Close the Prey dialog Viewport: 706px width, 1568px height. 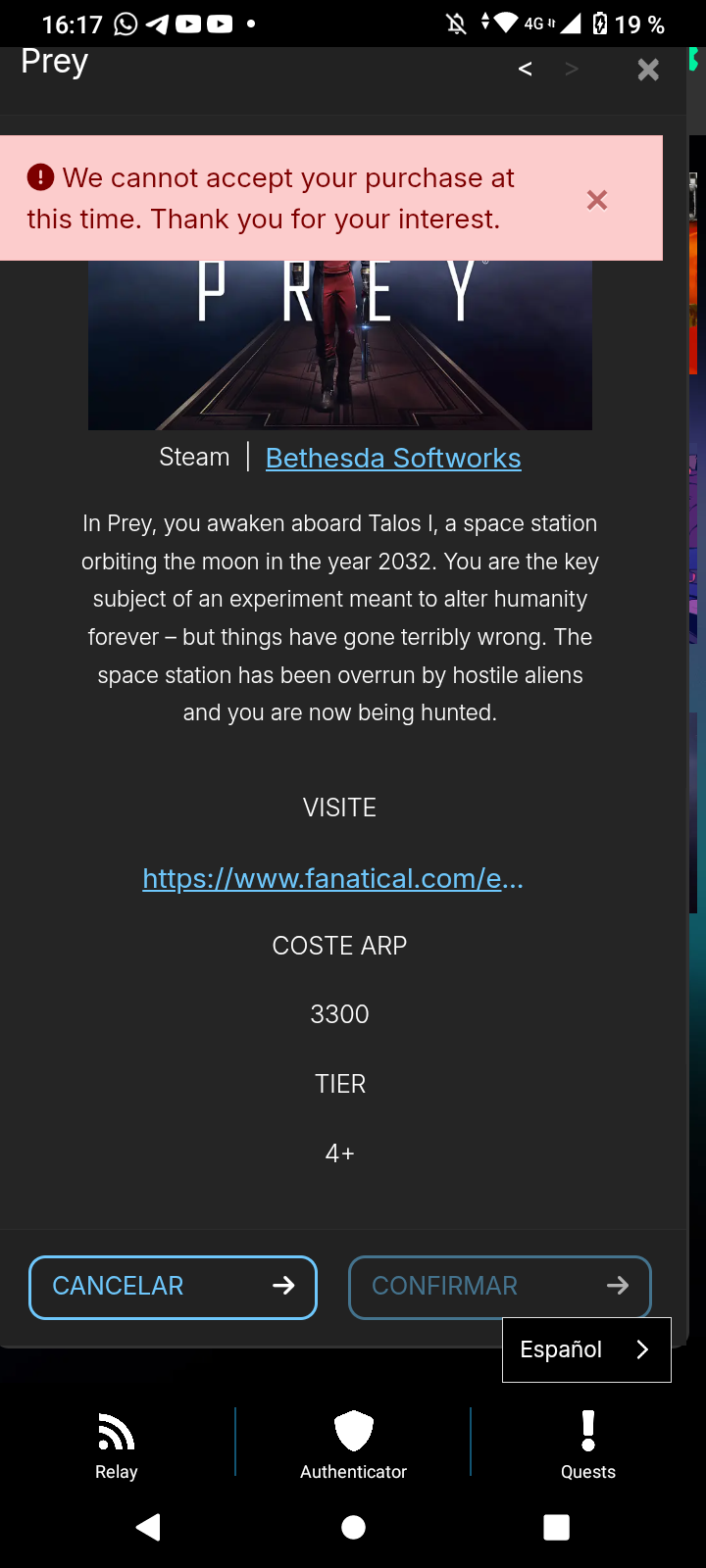pos(648,70)
